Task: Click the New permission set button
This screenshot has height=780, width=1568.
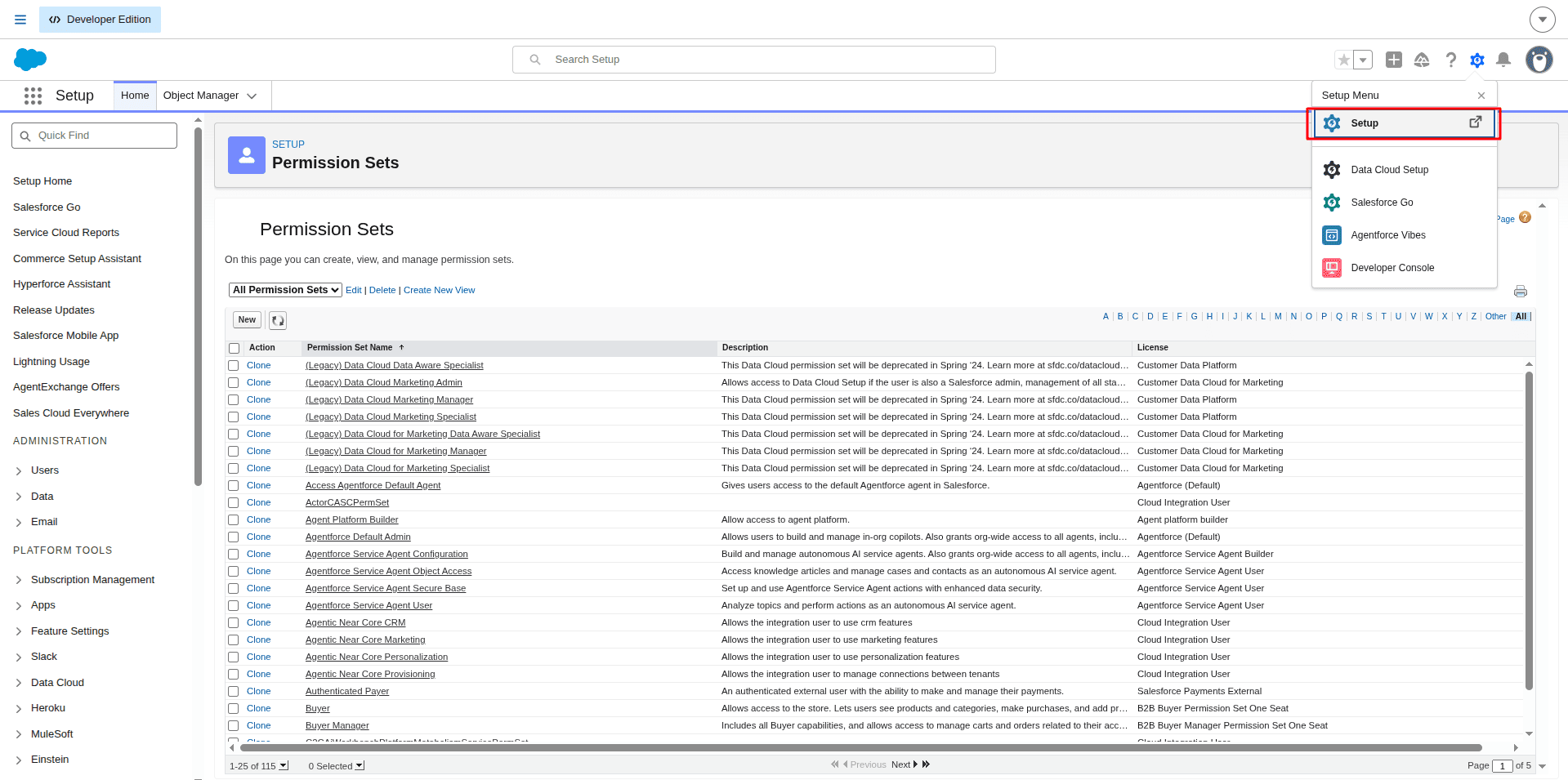Action: click(x=248, y=320)
